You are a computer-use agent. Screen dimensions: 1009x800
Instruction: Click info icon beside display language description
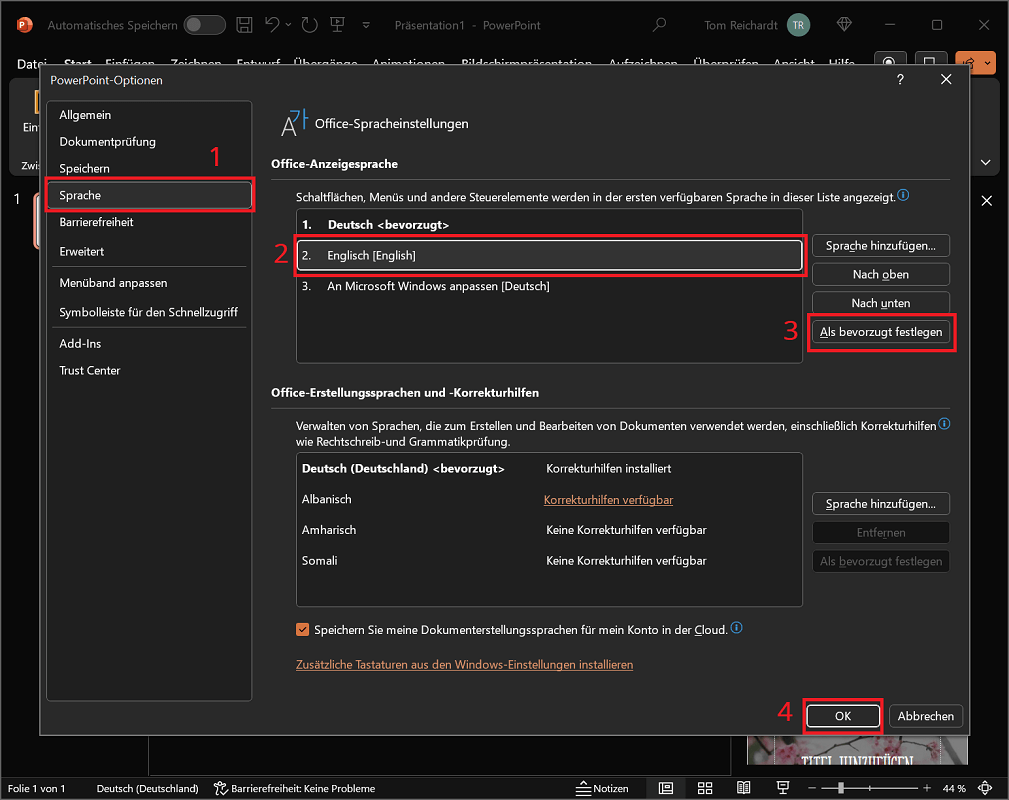[903, 195]
